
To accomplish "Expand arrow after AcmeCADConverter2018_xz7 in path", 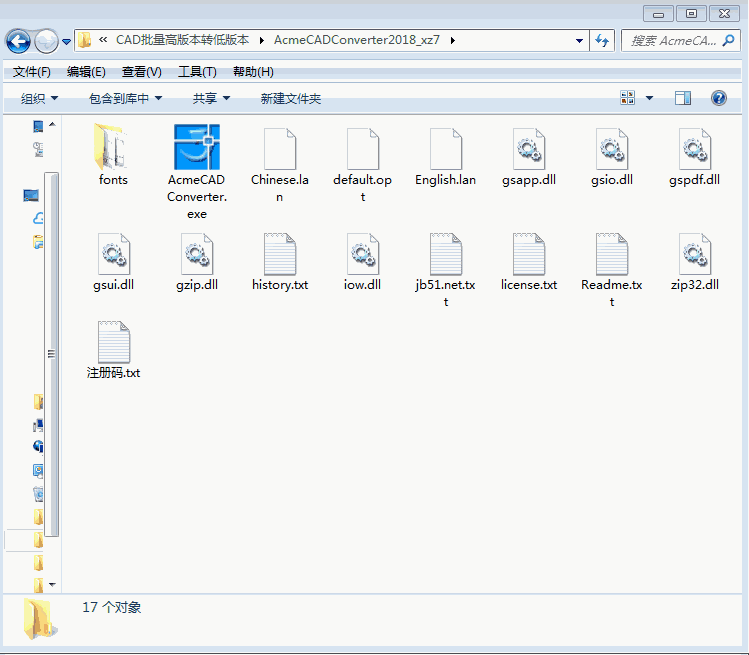I will click(x=452, y=40).
